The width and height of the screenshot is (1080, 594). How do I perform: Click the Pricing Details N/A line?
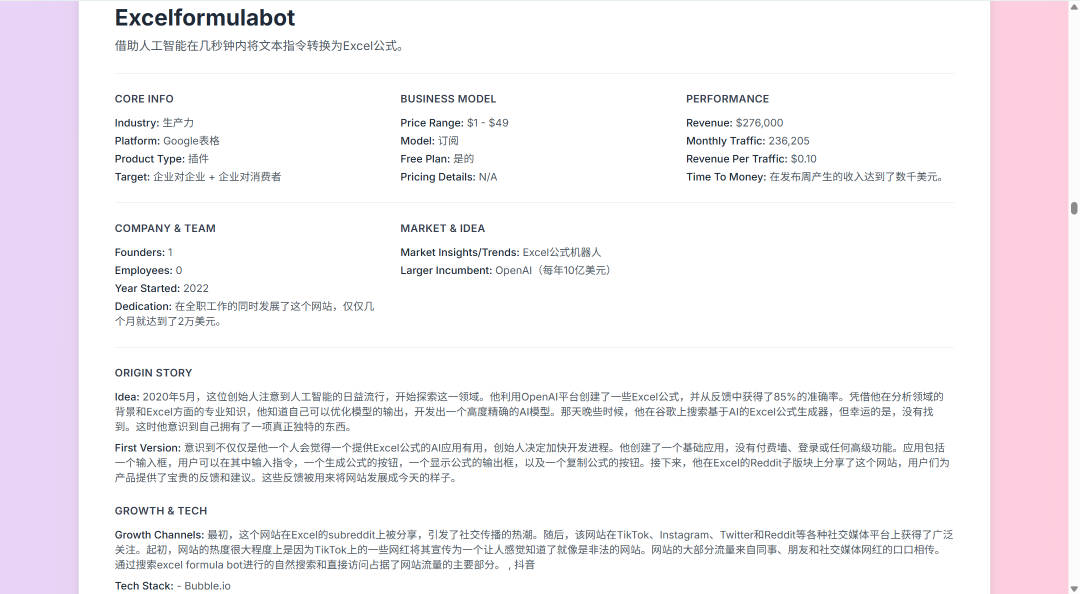tap(448, 176)
